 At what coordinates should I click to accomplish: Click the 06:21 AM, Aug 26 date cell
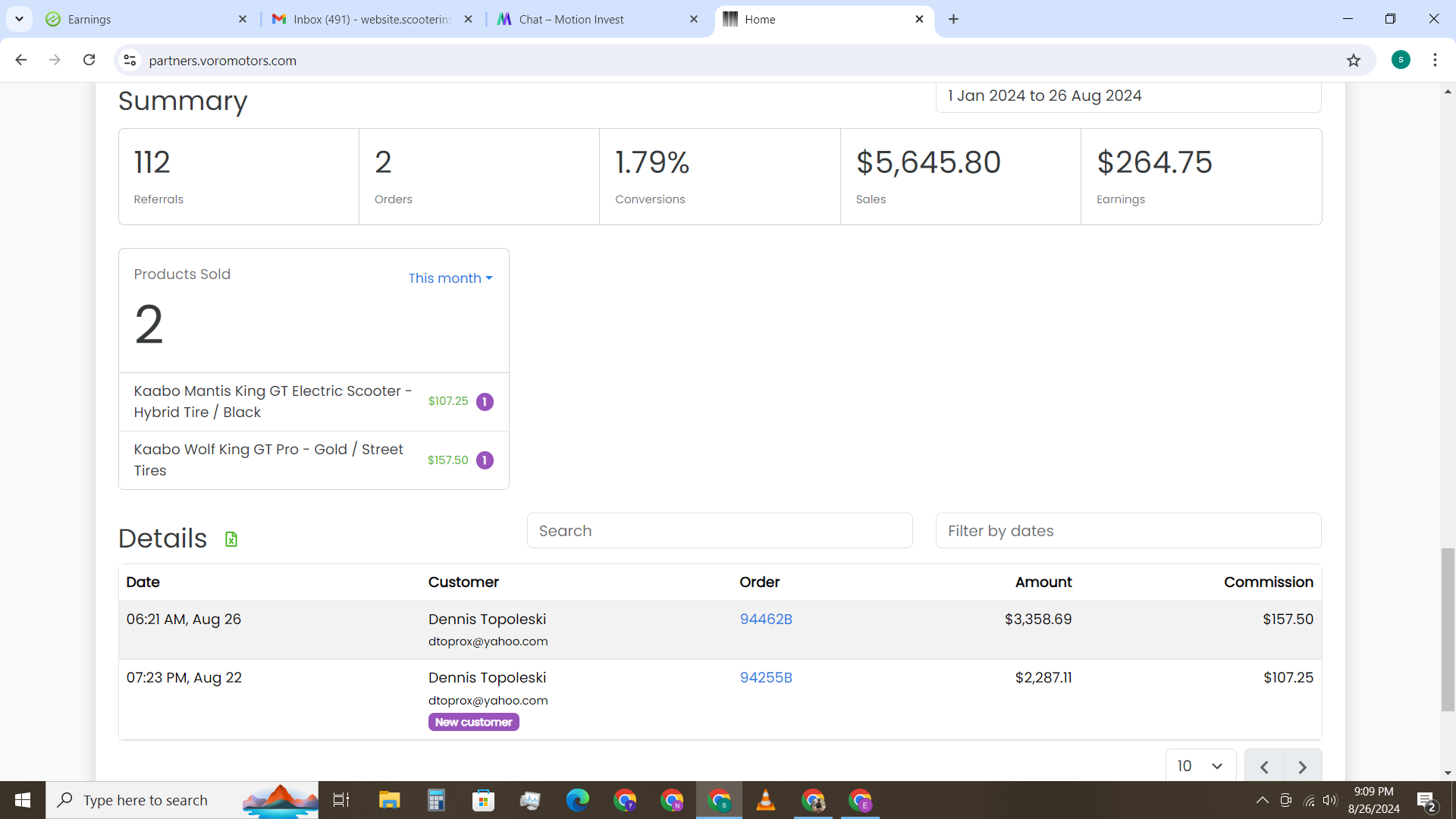click(x=184, y=620)
